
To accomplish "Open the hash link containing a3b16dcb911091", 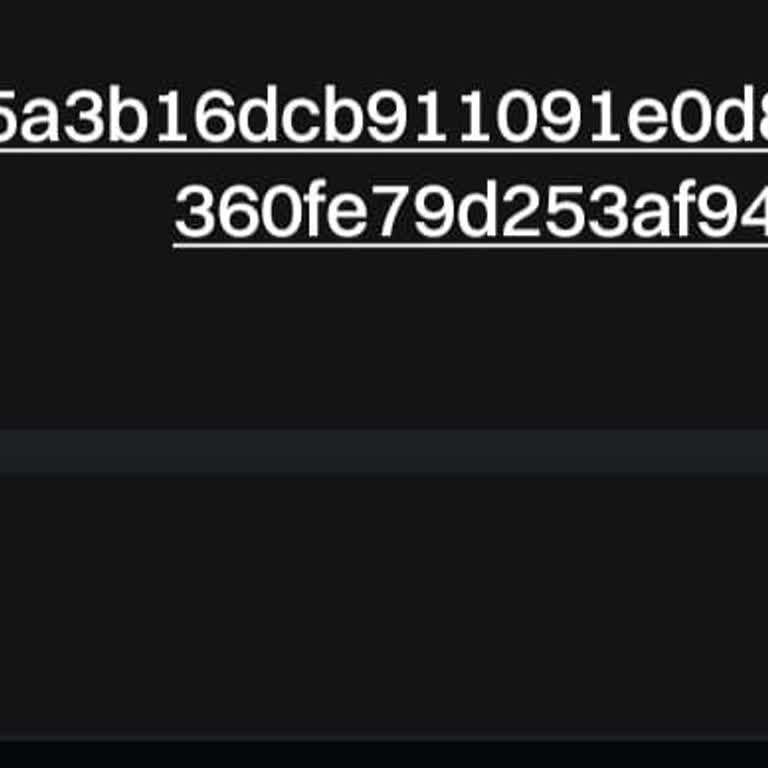I will 384,118.
